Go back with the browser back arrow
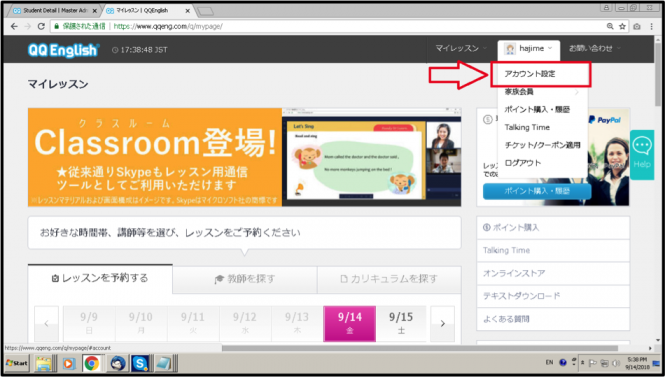 coord(14,26)
